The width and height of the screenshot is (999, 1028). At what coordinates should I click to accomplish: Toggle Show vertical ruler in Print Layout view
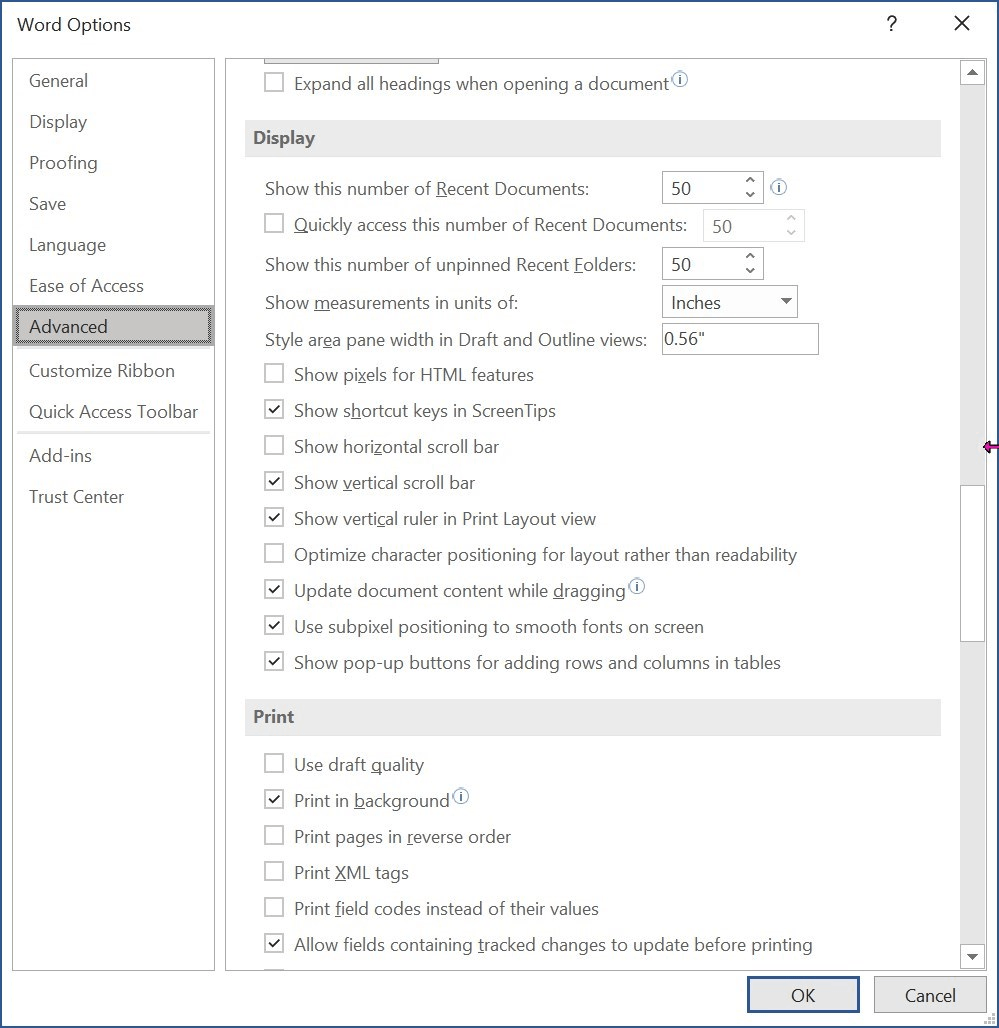(x=274, y=518)
